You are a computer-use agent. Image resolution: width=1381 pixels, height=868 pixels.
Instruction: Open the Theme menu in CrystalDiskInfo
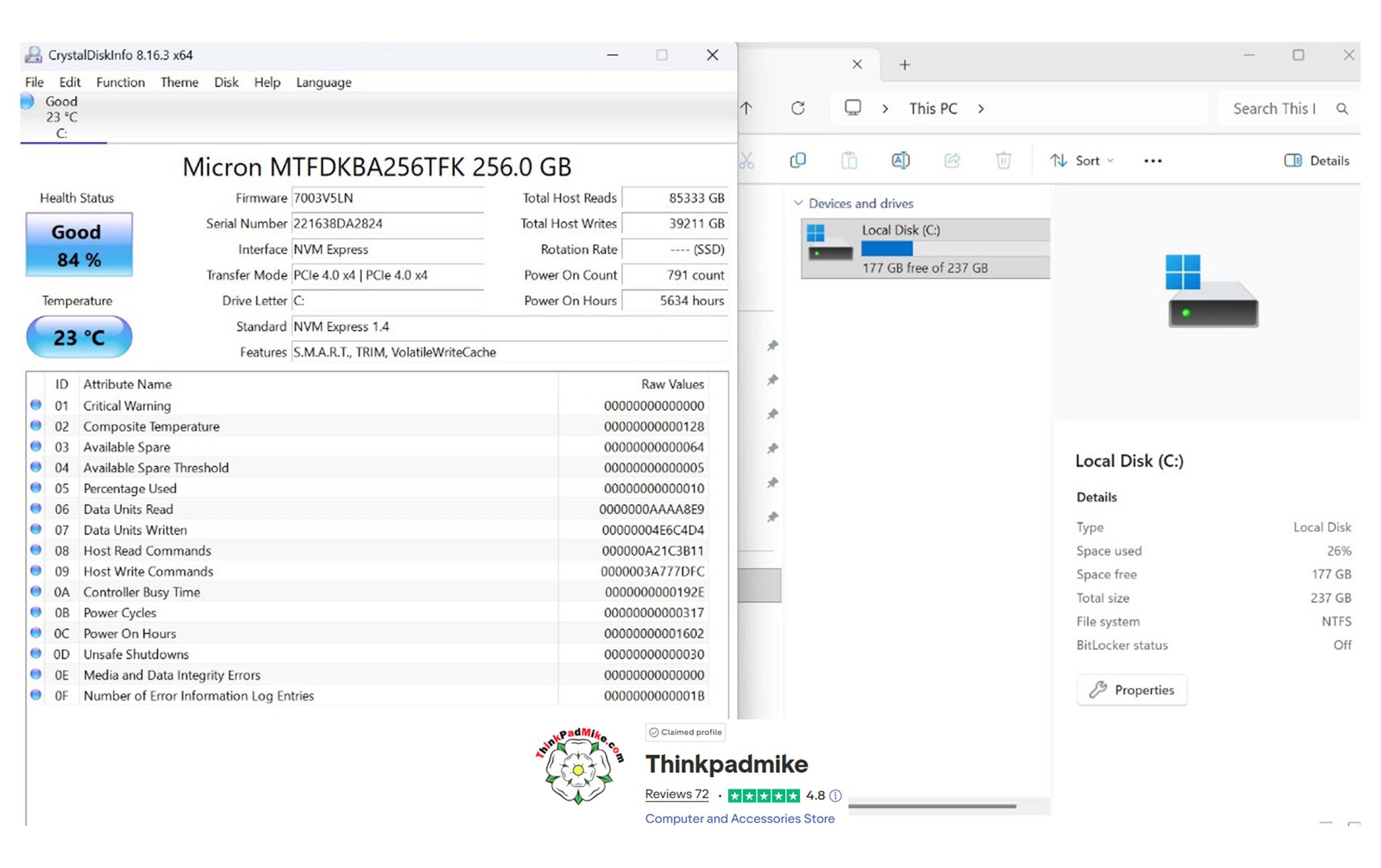coord(179,82)
